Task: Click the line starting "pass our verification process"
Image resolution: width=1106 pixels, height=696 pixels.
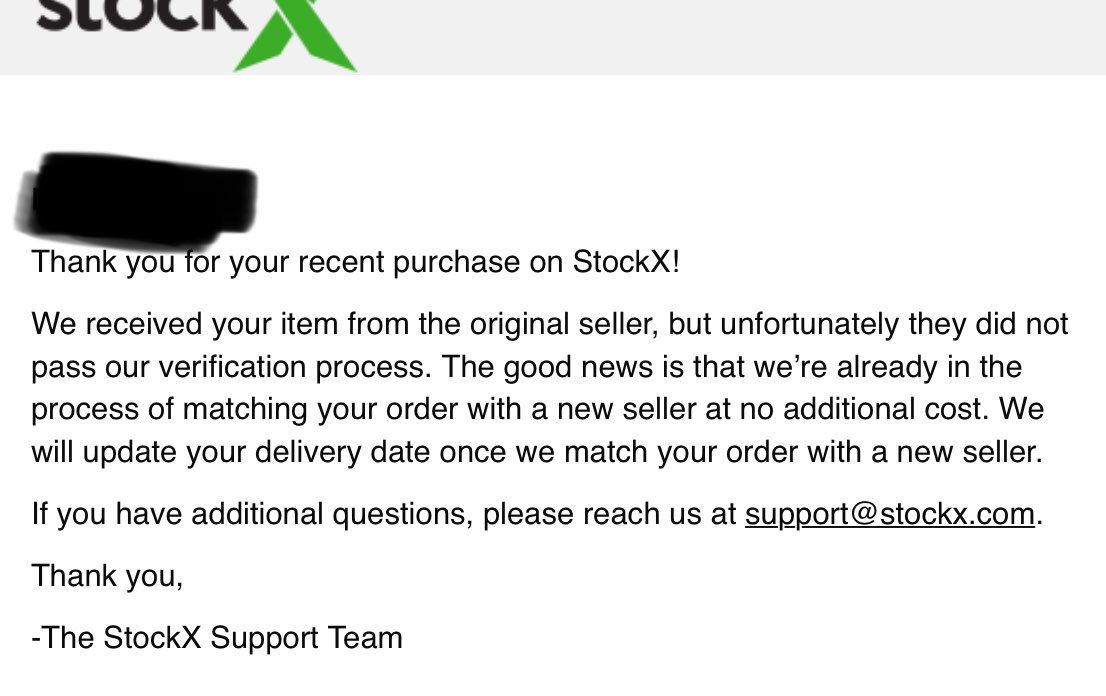Action: click(x=526, y=367)
